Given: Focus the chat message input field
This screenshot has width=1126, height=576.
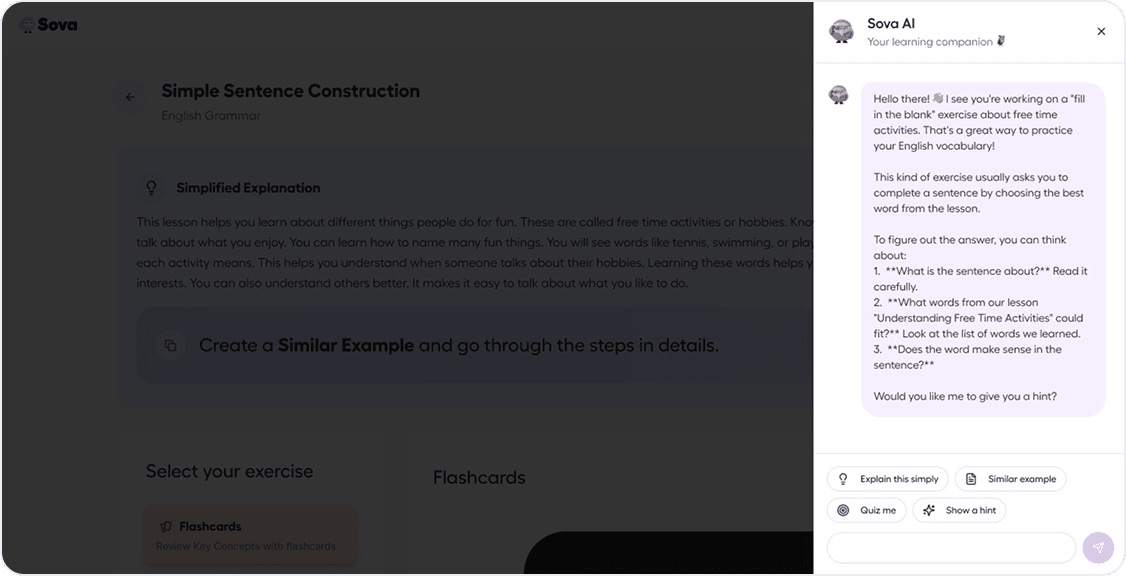Looking at the screenshot, I should point(951,548).
